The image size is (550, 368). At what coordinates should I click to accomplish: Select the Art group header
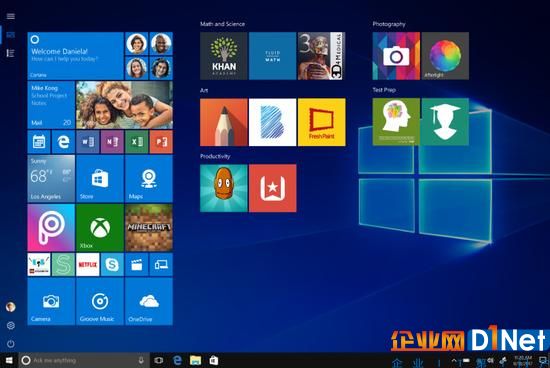204,90
